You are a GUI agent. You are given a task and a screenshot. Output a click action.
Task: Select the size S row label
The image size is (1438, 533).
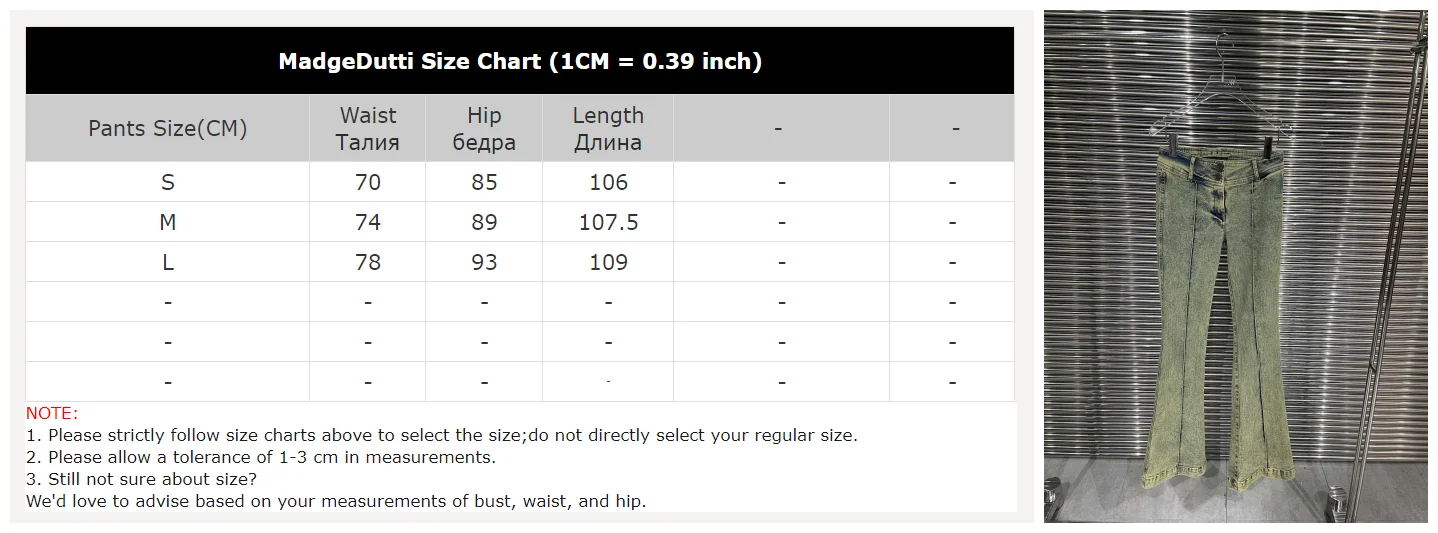pos(168,182)
